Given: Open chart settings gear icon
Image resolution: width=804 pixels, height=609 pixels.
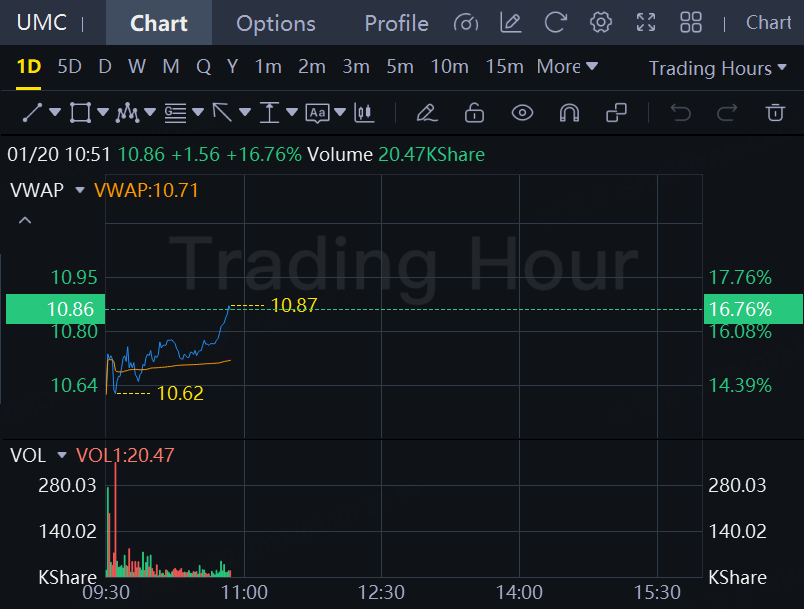Looking at the screenshot, I should click(600, 23).
